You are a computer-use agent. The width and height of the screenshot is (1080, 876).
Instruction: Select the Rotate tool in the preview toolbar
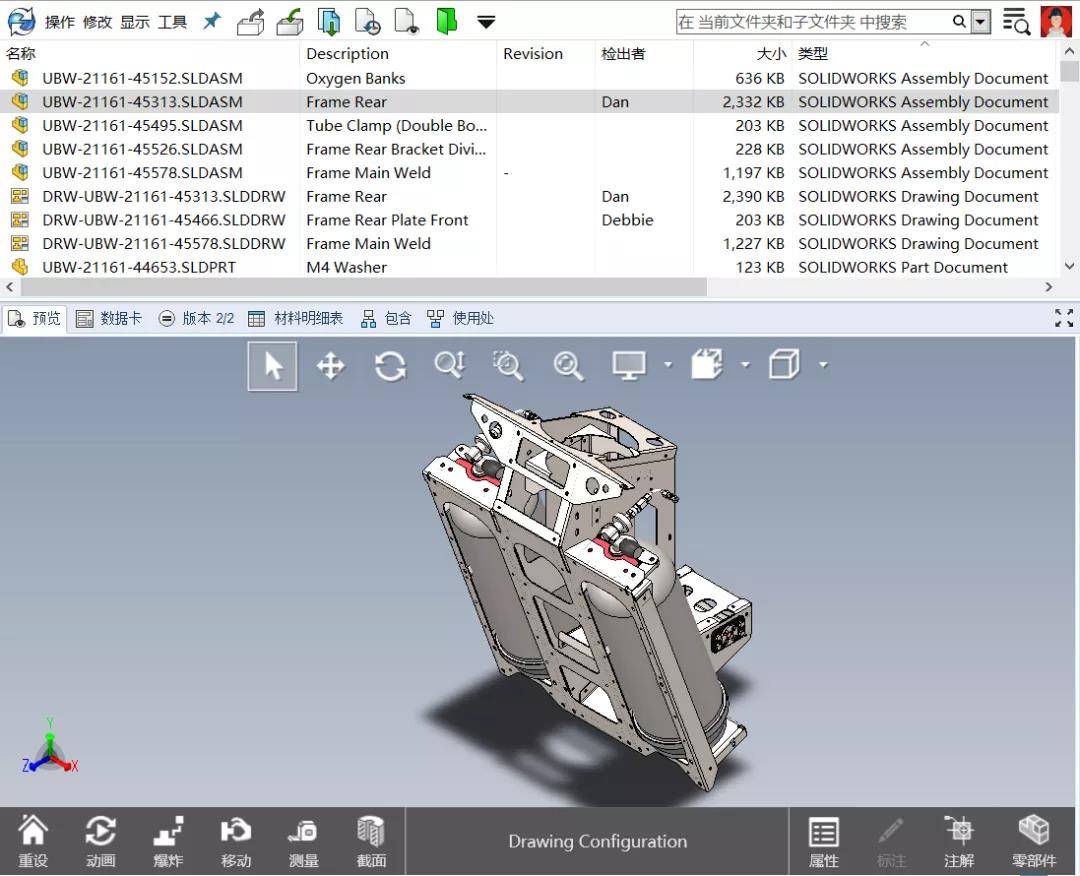point(390,365)
